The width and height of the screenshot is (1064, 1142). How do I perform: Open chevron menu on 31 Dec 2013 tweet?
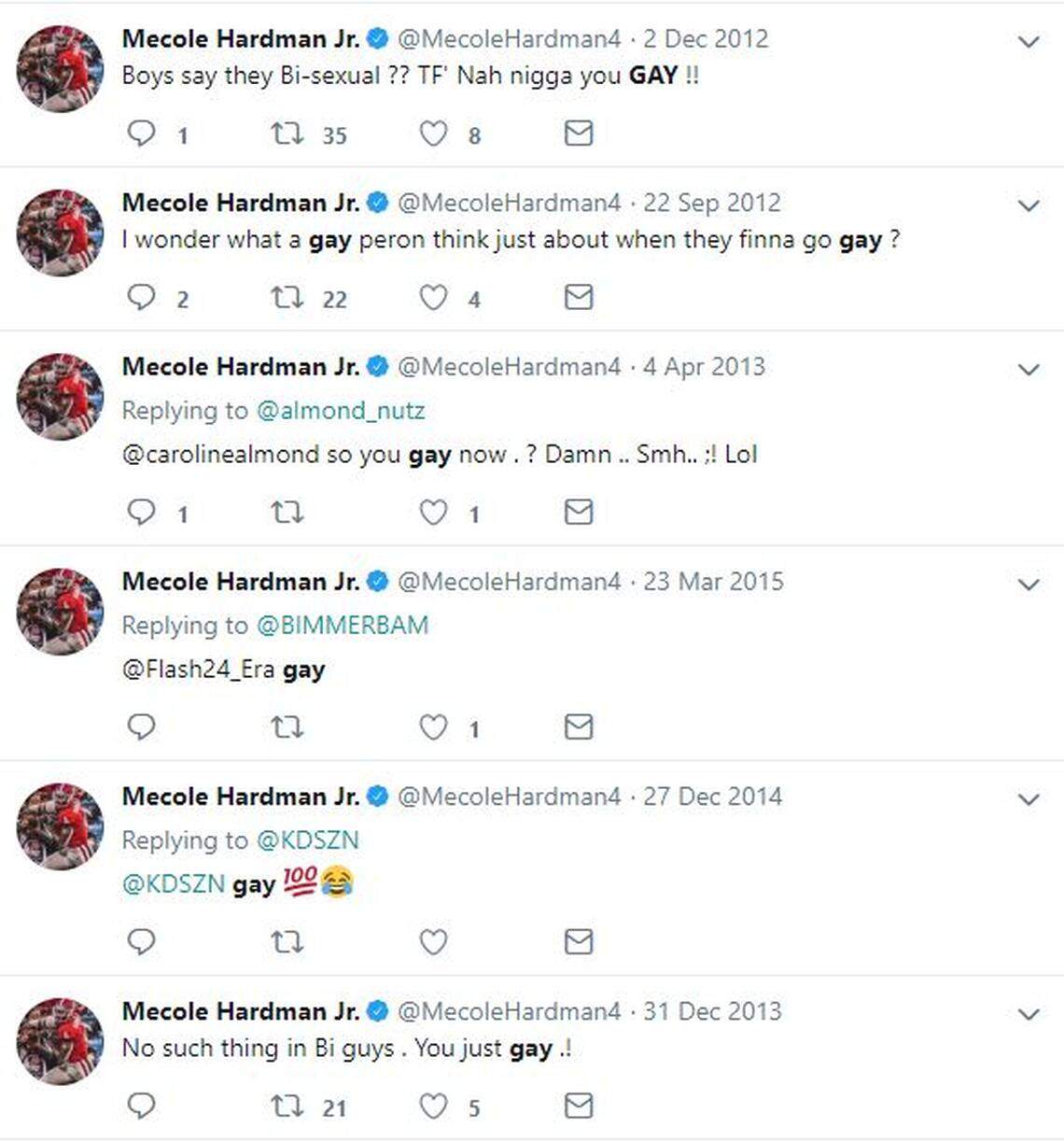tap(1029, 1014)
